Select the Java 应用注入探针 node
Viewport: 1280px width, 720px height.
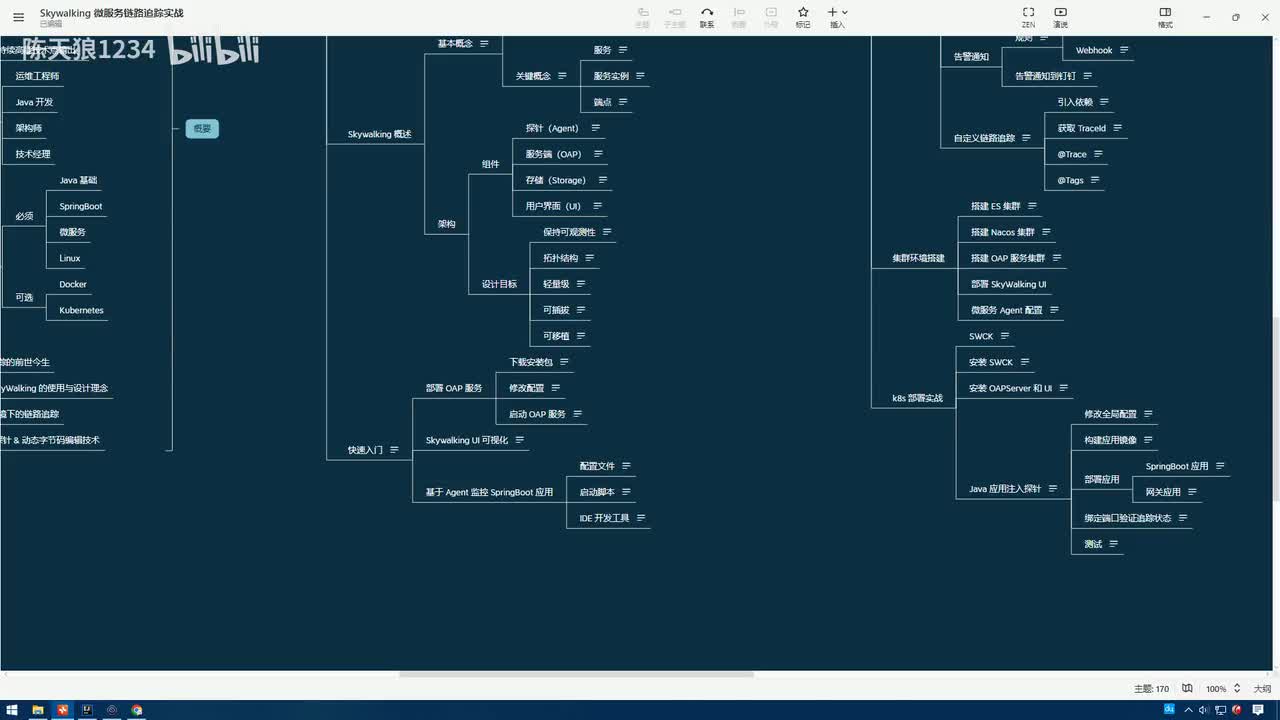(1005, 489)
